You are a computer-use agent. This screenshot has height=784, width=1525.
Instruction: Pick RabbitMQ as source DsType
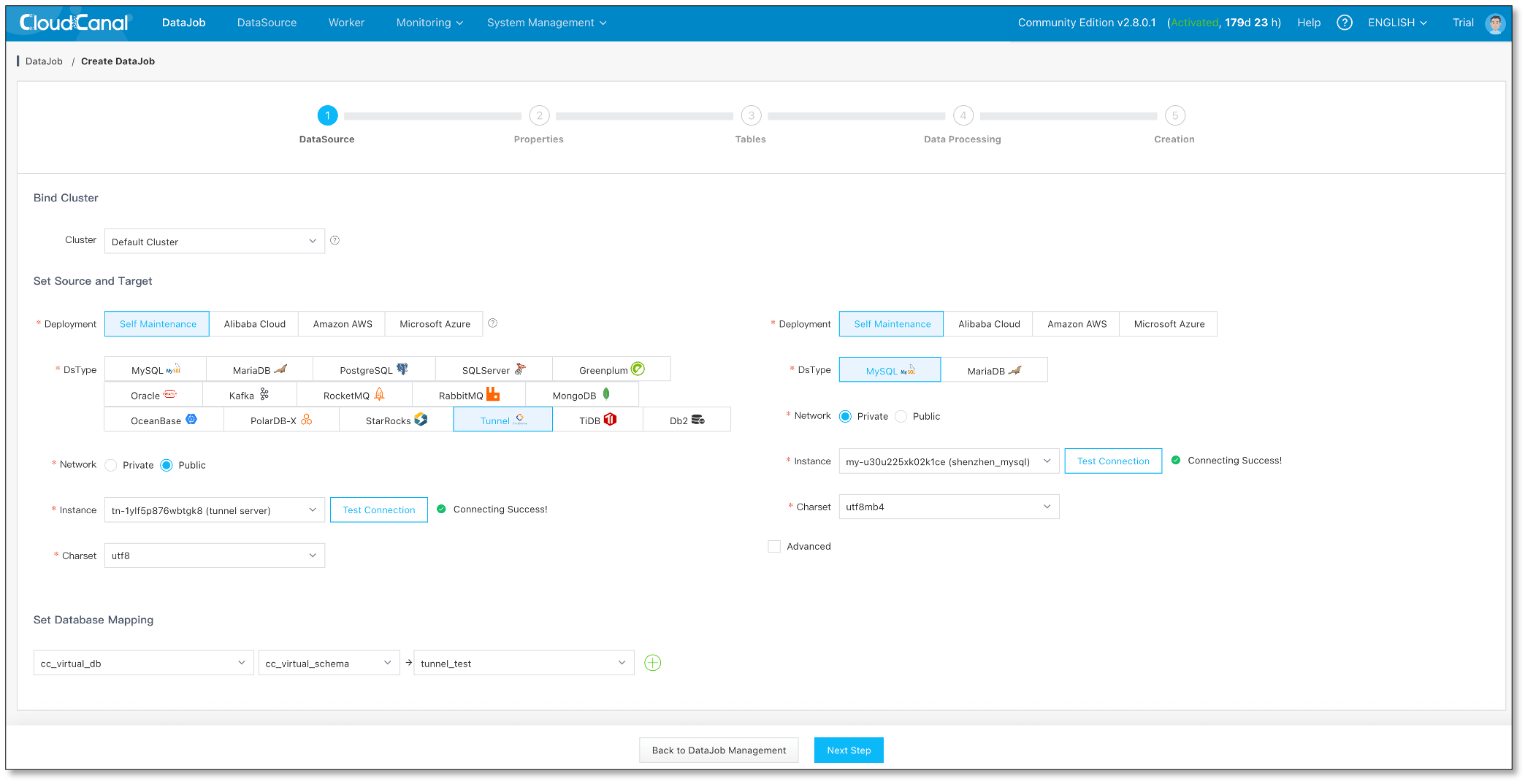[x=468, y=395]
